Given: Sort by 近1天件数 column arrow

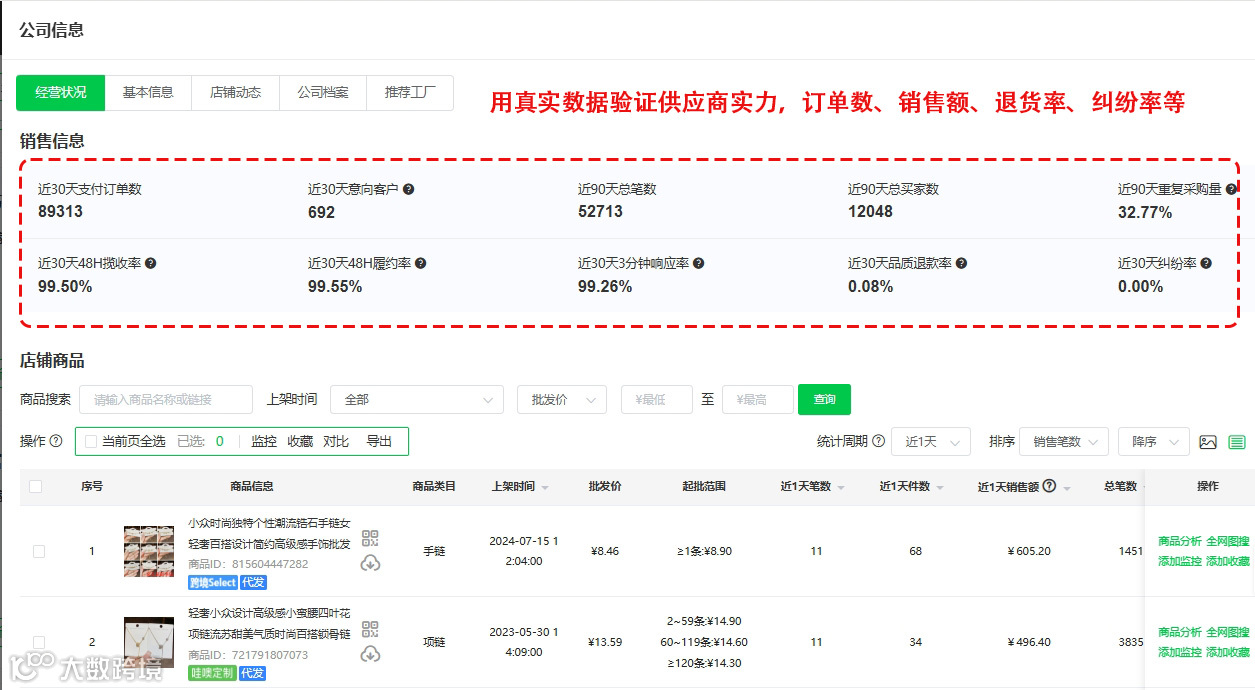Looking at the screenshot, I should click(x=939, y=488).
